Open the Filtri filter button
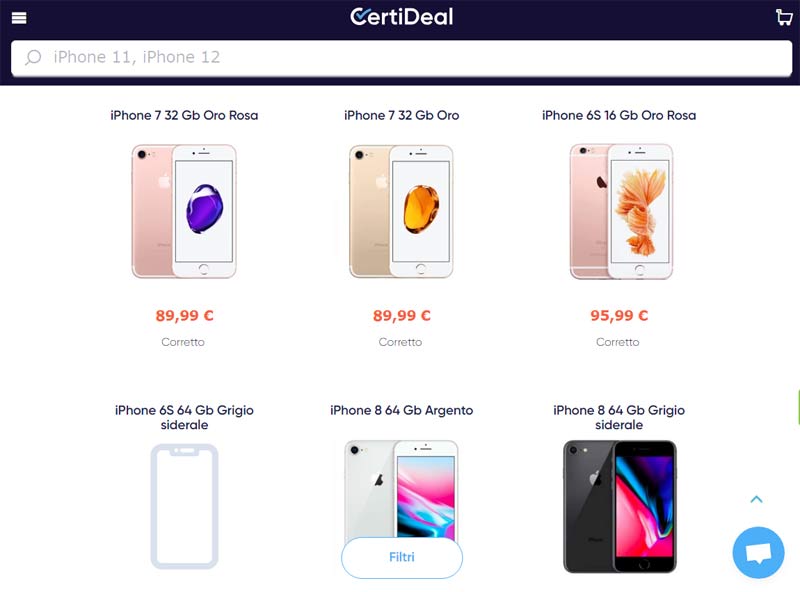The height and width of the screenshot is (592, 800). tap(402, 557)
